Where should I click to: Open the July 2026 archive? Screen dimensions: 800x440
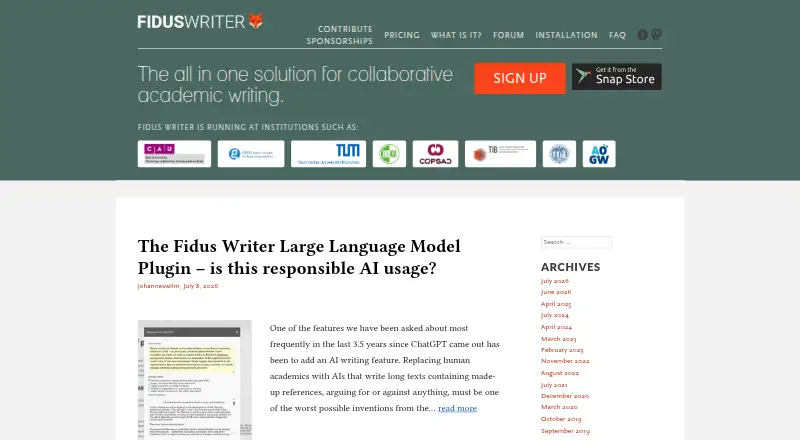point(555,281)
